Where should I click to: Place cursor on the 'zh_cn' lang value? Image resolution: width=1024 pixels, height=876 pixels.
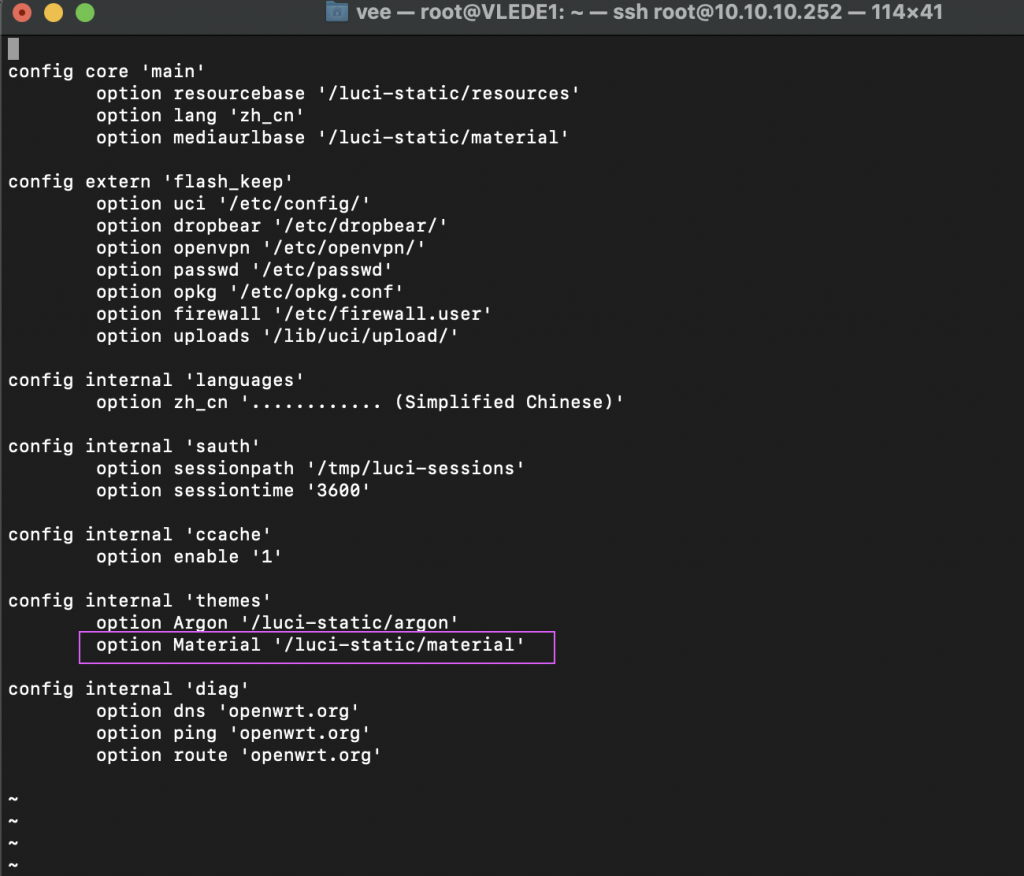coord(266,116)
